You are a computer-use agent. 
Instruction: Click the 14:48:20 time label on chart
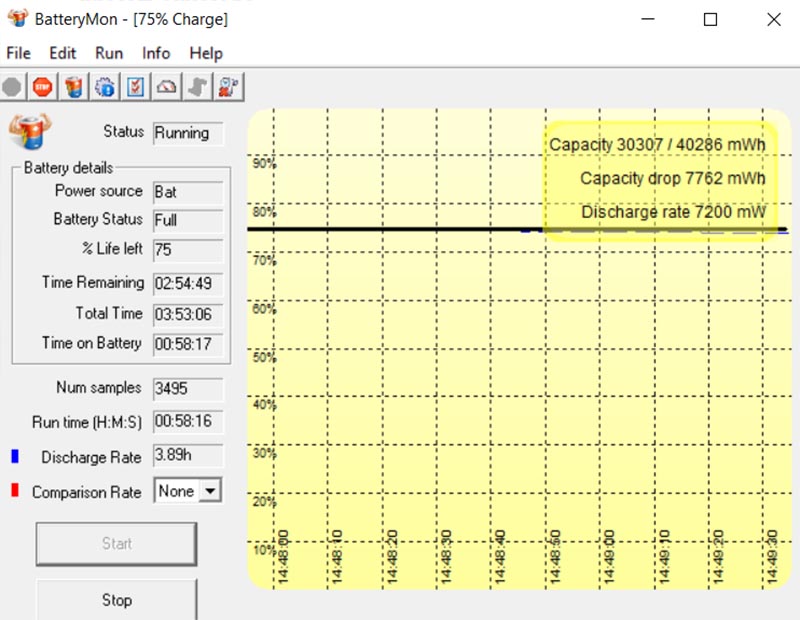(391, 557)
